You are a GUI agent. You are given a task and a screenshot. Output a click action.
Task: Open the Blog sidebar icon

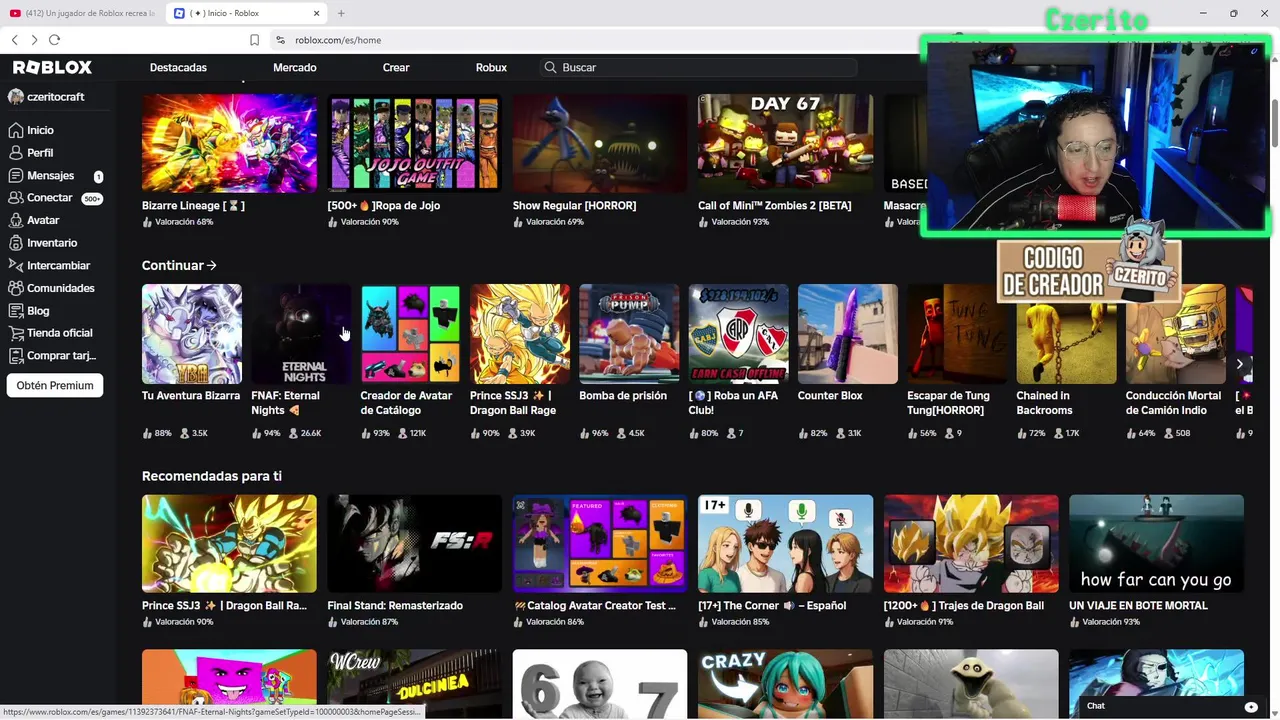click(15, 310)
